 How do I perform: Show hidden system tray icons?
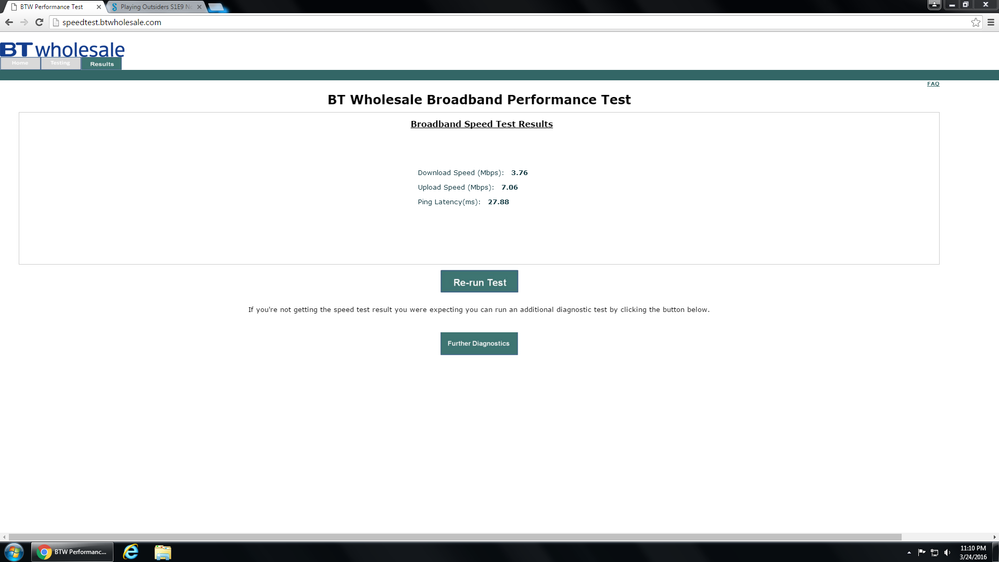pos(909,552)
